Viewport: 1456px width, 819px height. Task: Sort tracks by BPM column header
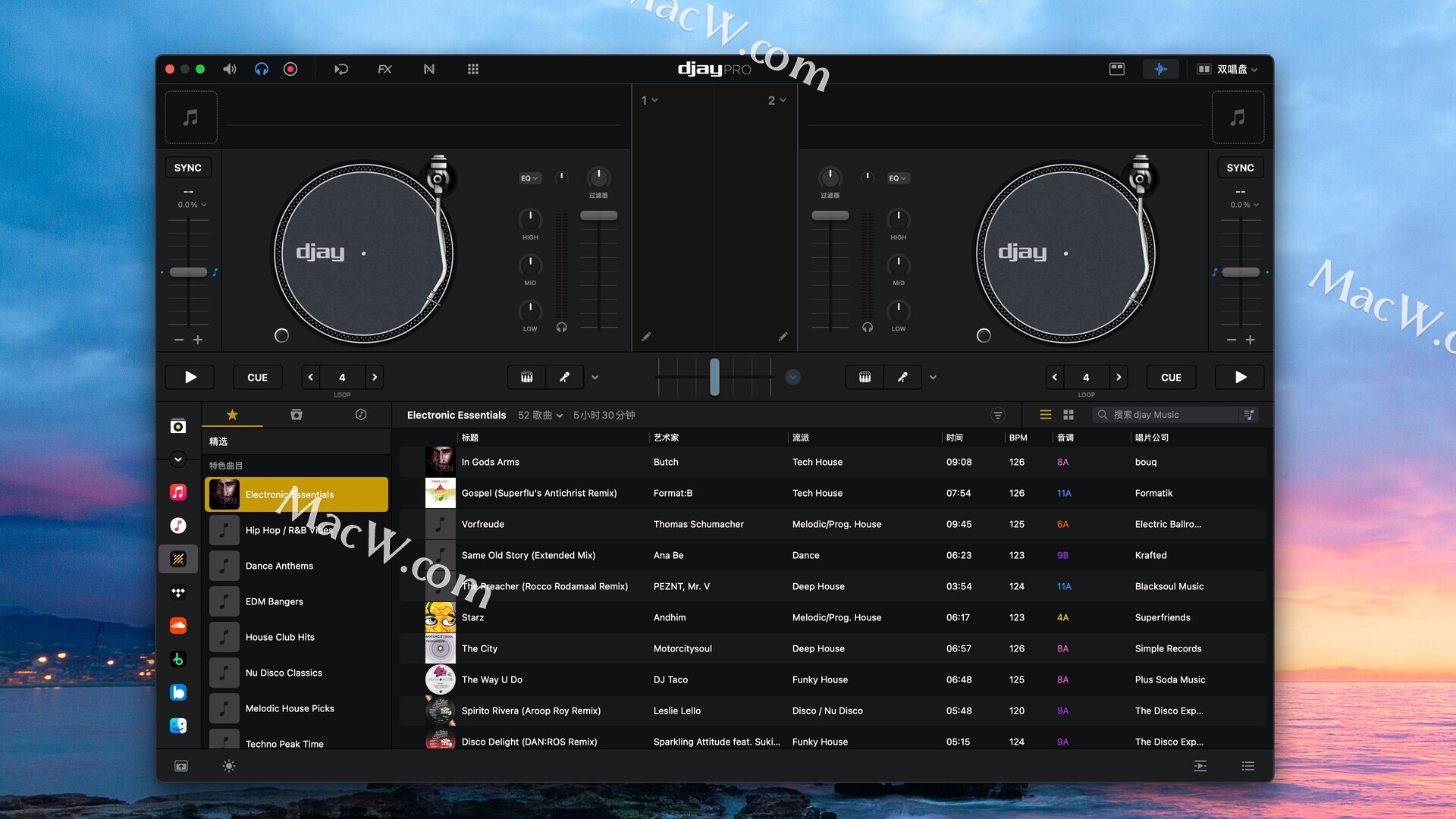pyautogui.click(x=1018, y=438)
